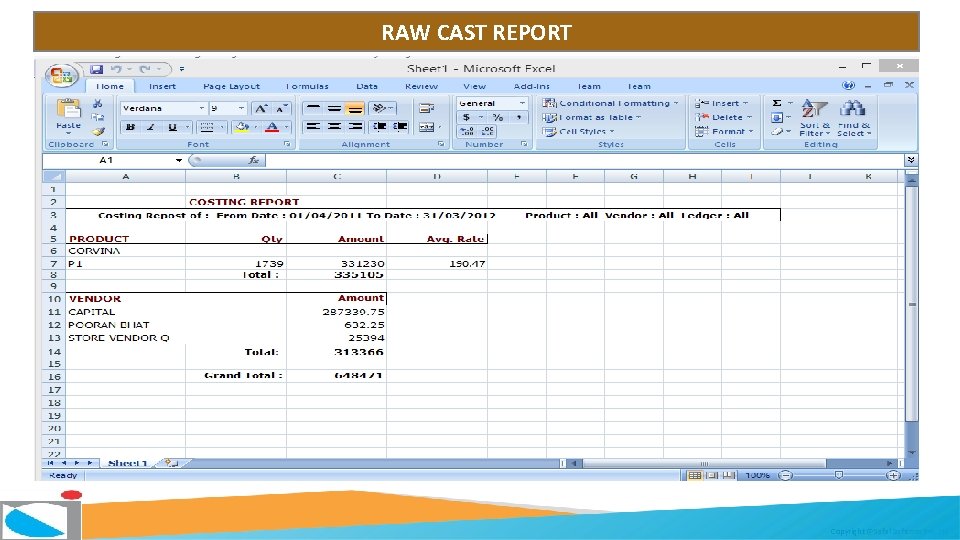Viewport: 960px width, 540px height.
Task: Adjust the zoom slider handle
Action: click(839, 476)
